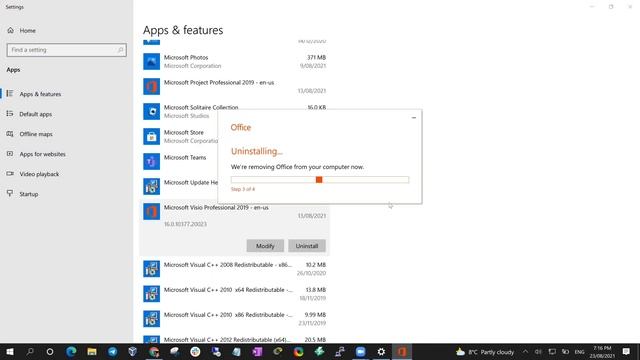Screen dimensions: 640x360
Task: Open VirtualBox cube icon on taskbar
Action: pos(133,351)
